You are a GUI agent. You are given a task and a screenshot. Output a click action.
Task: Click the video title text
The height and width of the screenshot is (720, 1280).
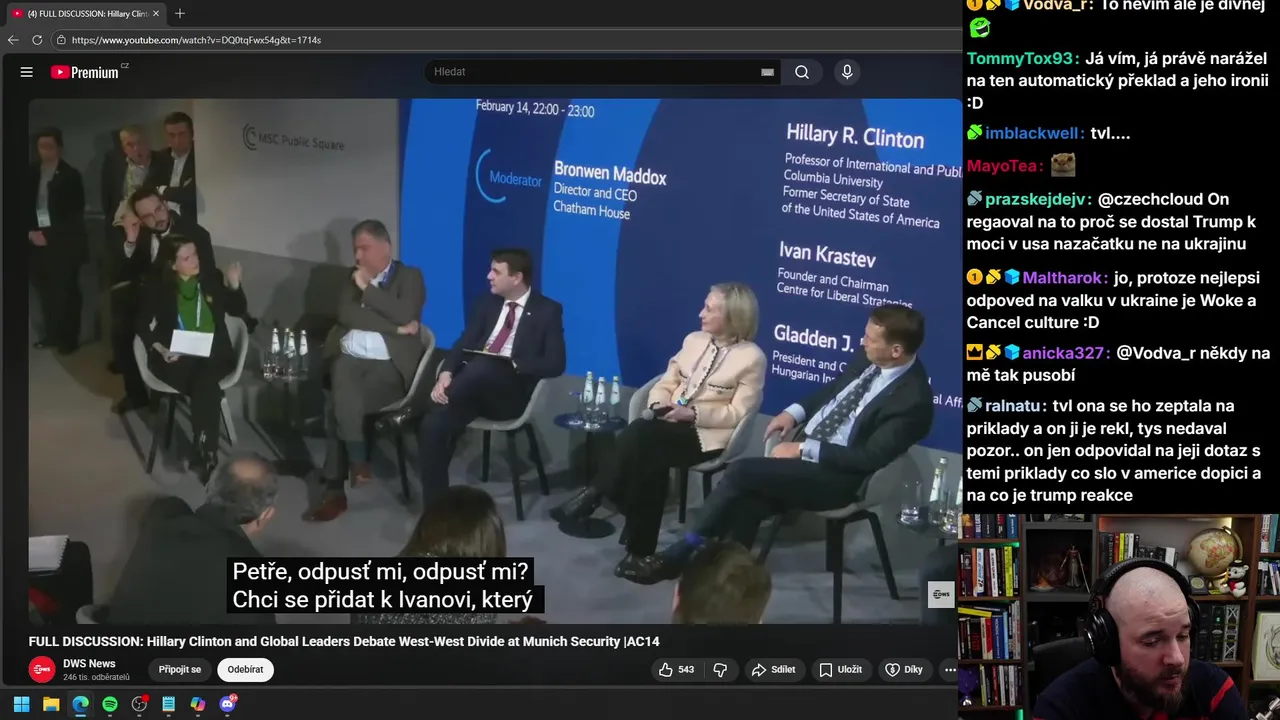[344, 641]
